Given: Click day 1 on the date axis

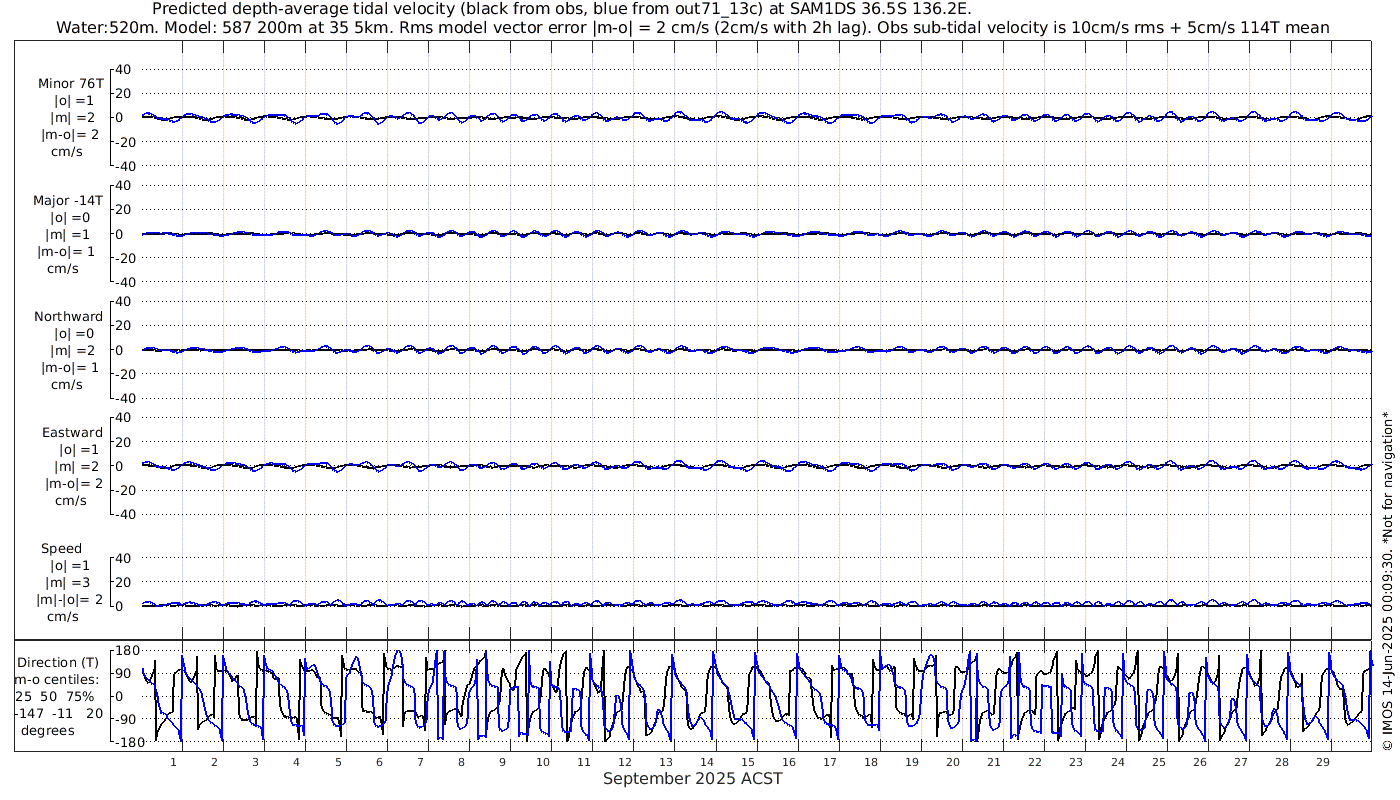Looking at the screenshot, I should [x=173, y=762].
